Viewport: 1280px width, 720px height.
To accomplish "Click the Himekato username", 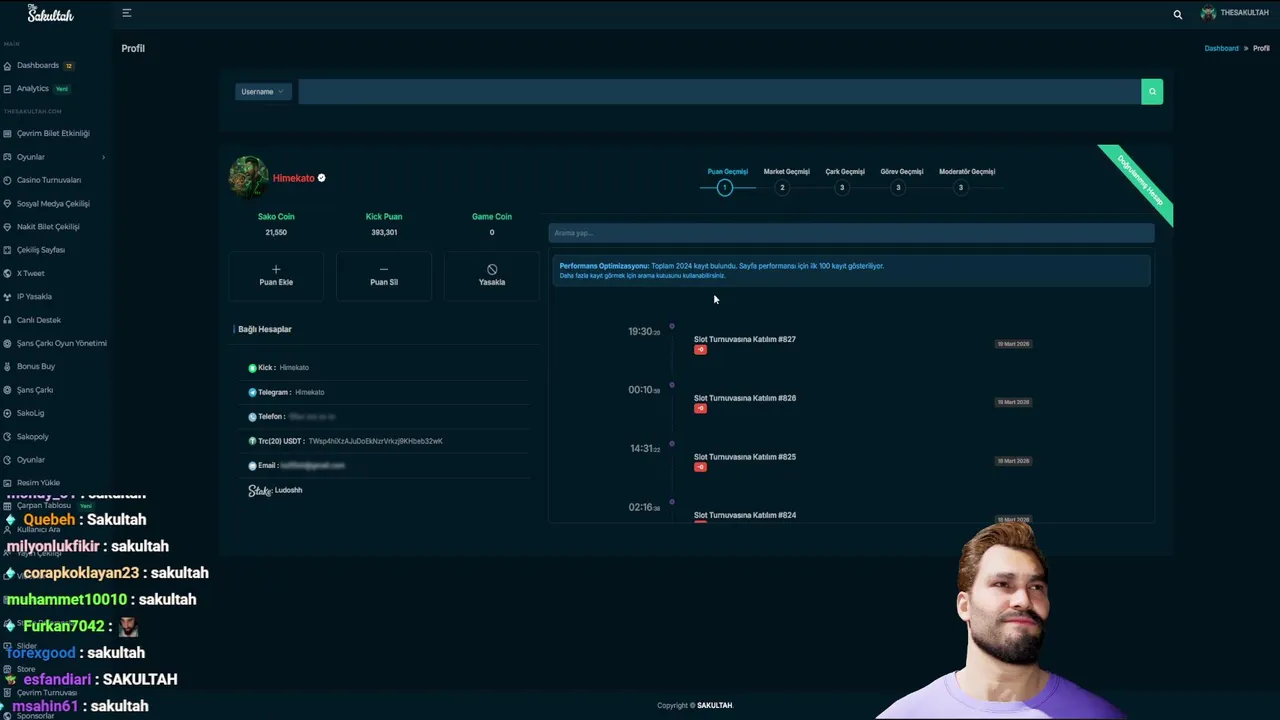I will (293, 178).
